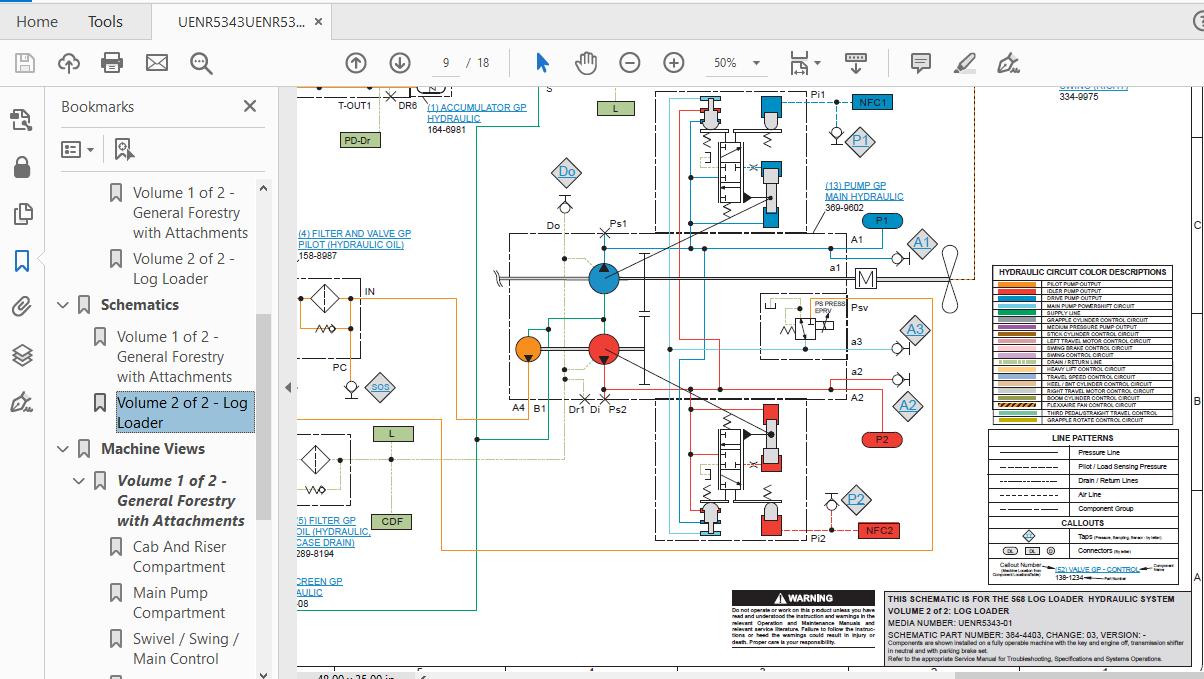Open the bookmarks options dropdown

[x=77, y=149]
